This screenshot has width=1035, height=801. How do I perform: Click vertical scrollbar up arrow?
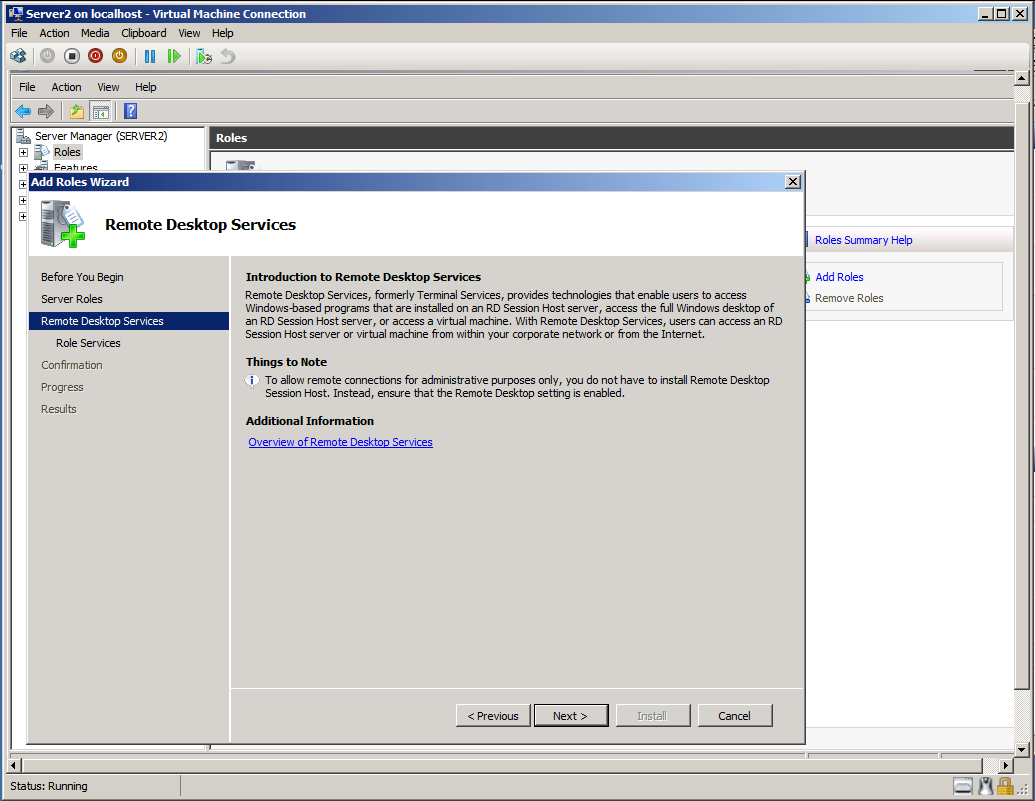click(x=1021, y=79)
